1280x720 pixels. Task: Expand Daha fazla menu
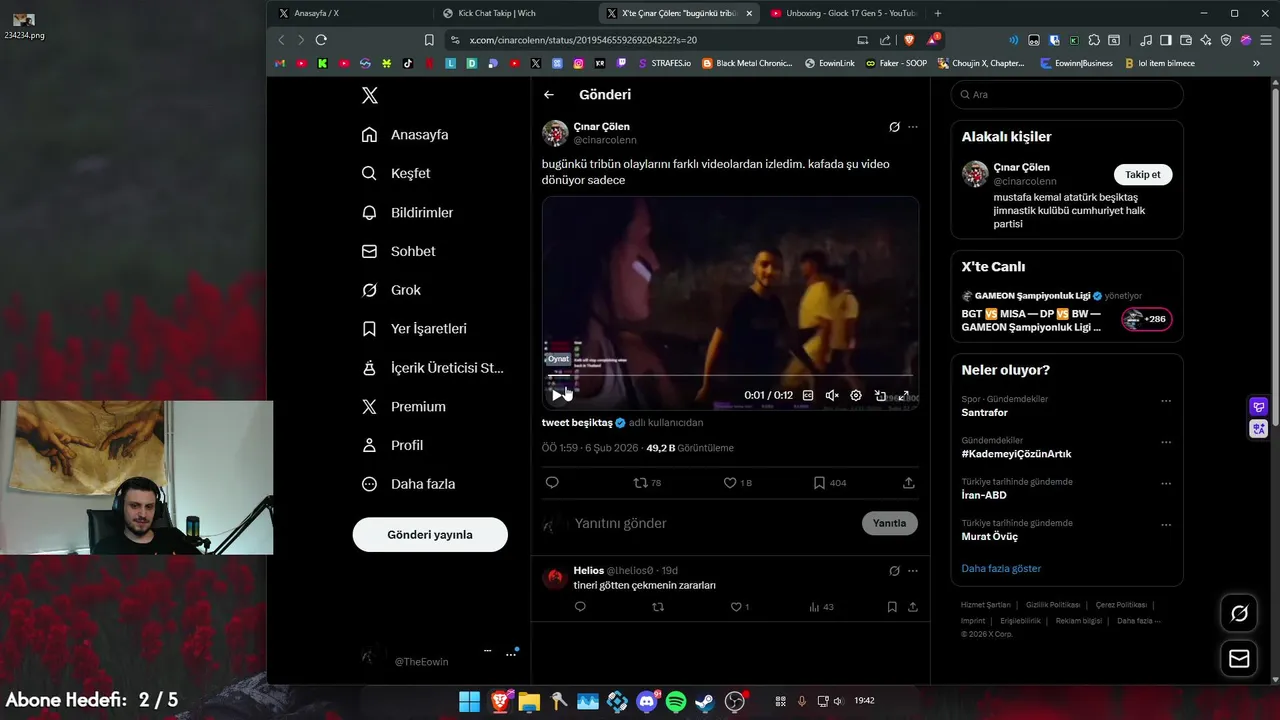pos(409,484)
